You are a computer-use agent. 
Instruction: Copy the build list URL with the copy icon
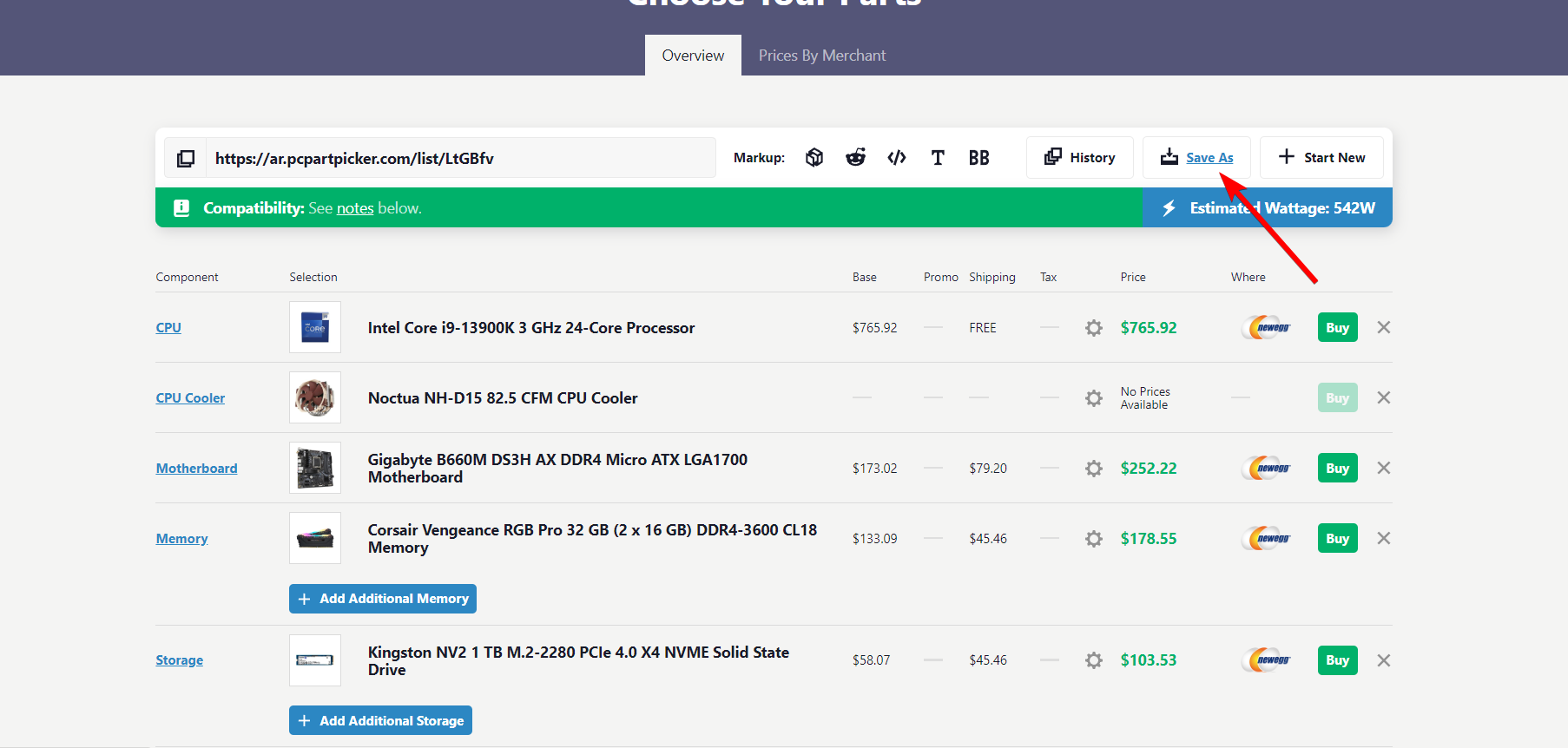(x=186, y=158)
